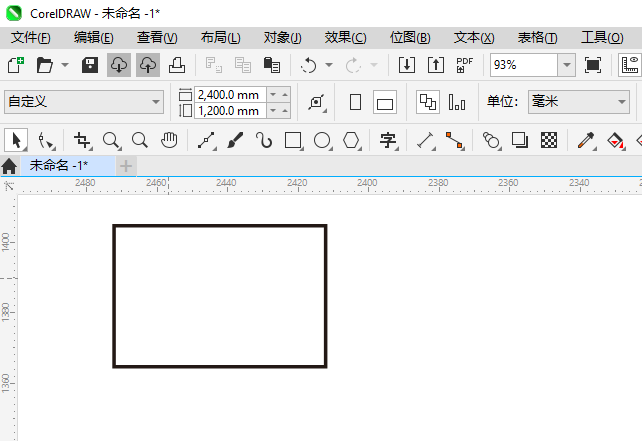Select the Dimension tool
The height and width of the screenshot is (441, 642).
tap(425, 140)
